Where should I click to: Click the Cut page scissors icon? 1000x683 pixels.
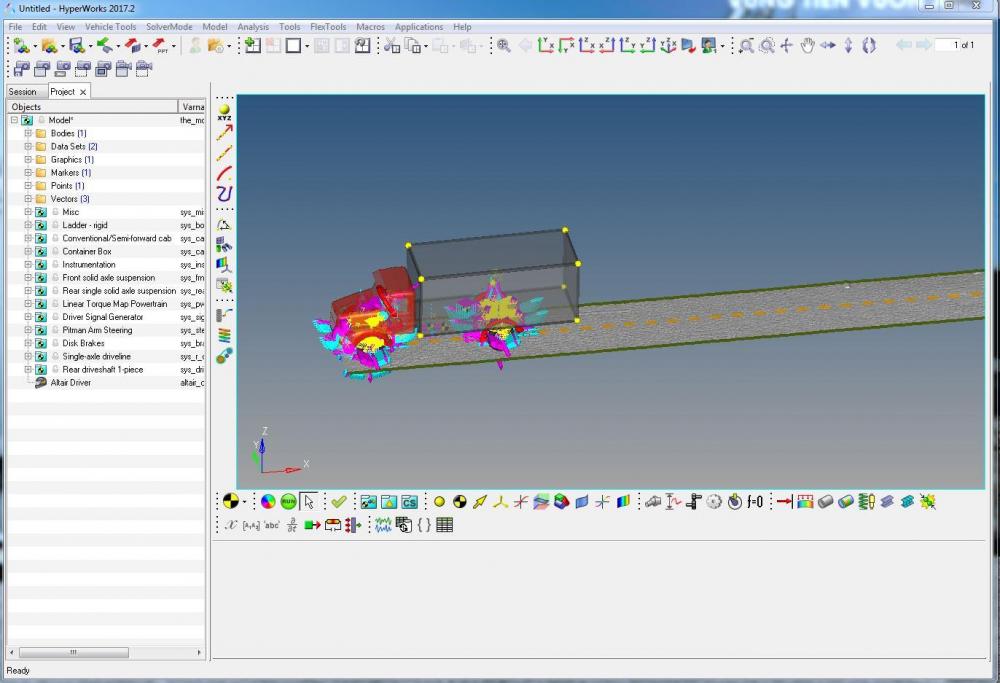[x=392, y=45]
